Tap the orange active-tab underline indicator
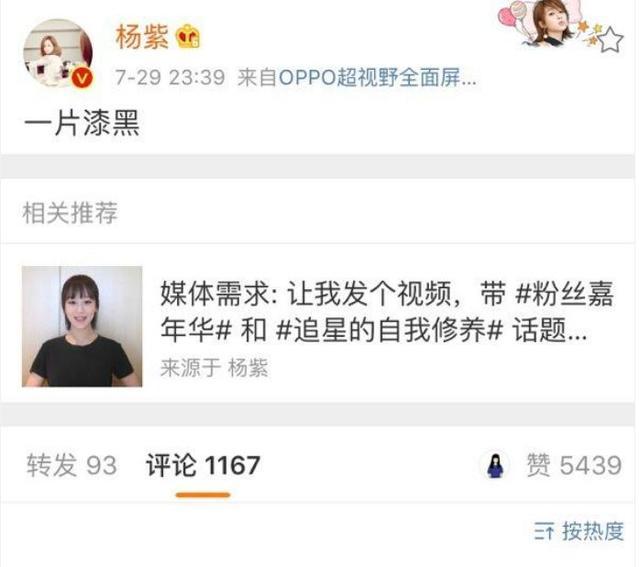The height and width of the screenshot is (567, 639). coord(203,495)
